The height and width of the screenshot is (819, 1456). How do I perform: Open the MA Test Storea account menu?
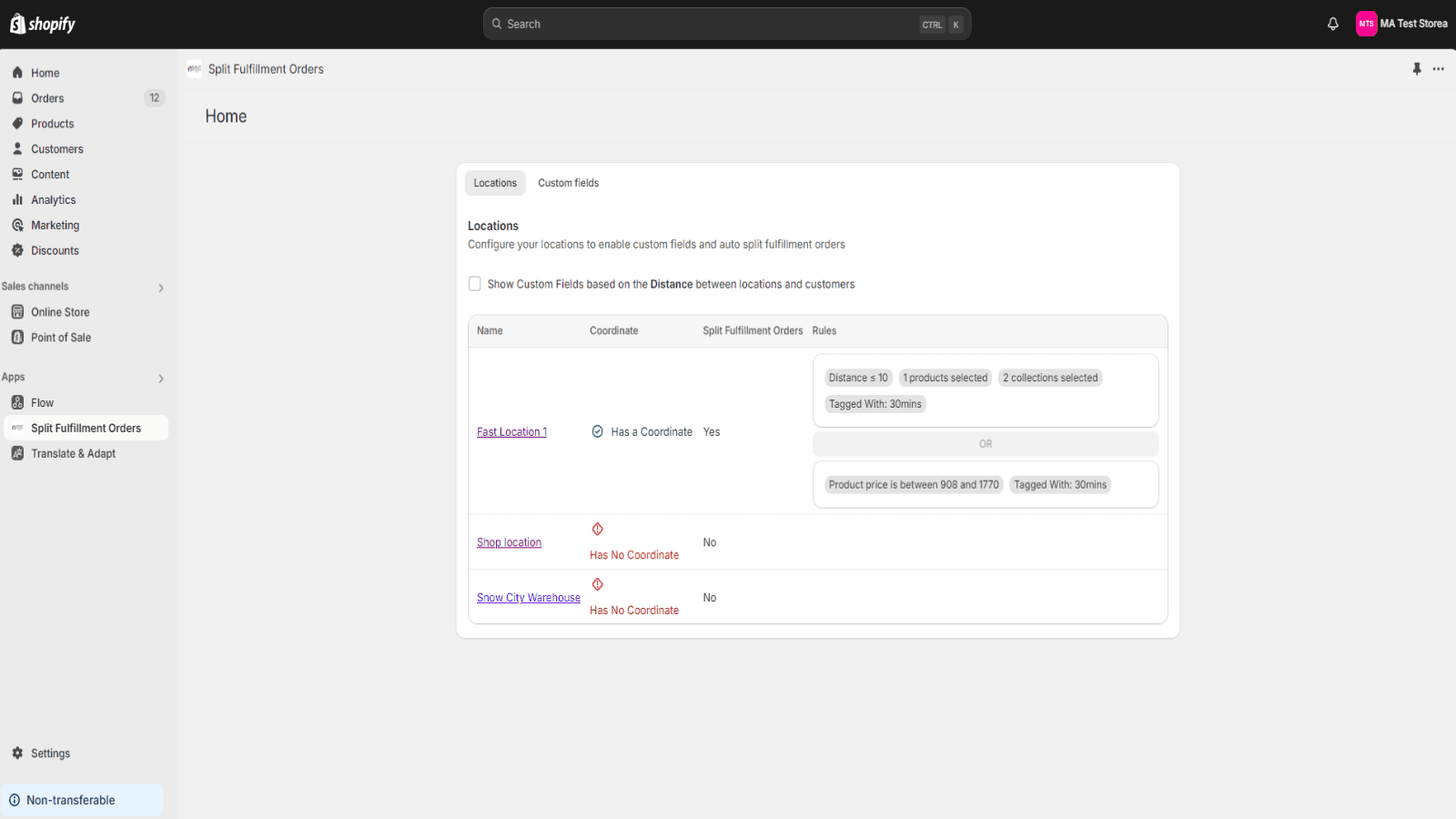click(x=1401, y=25)
